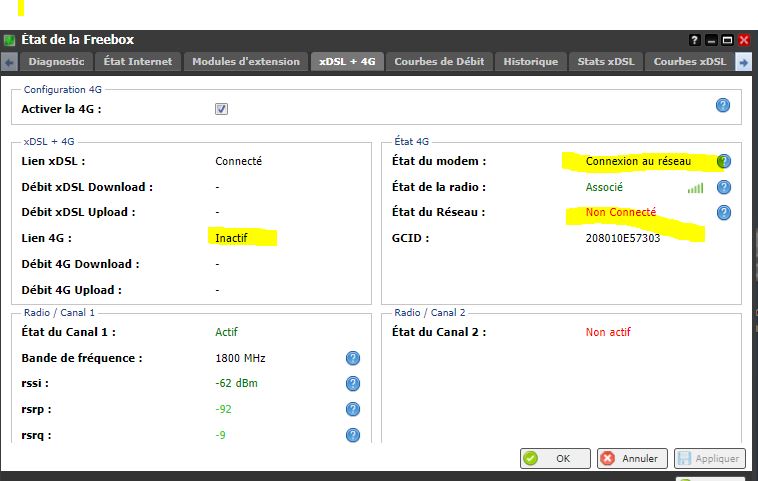Screen dimensions: 758x481
Task: Open the Stats xDSL tab
Action: pos(606,62)
